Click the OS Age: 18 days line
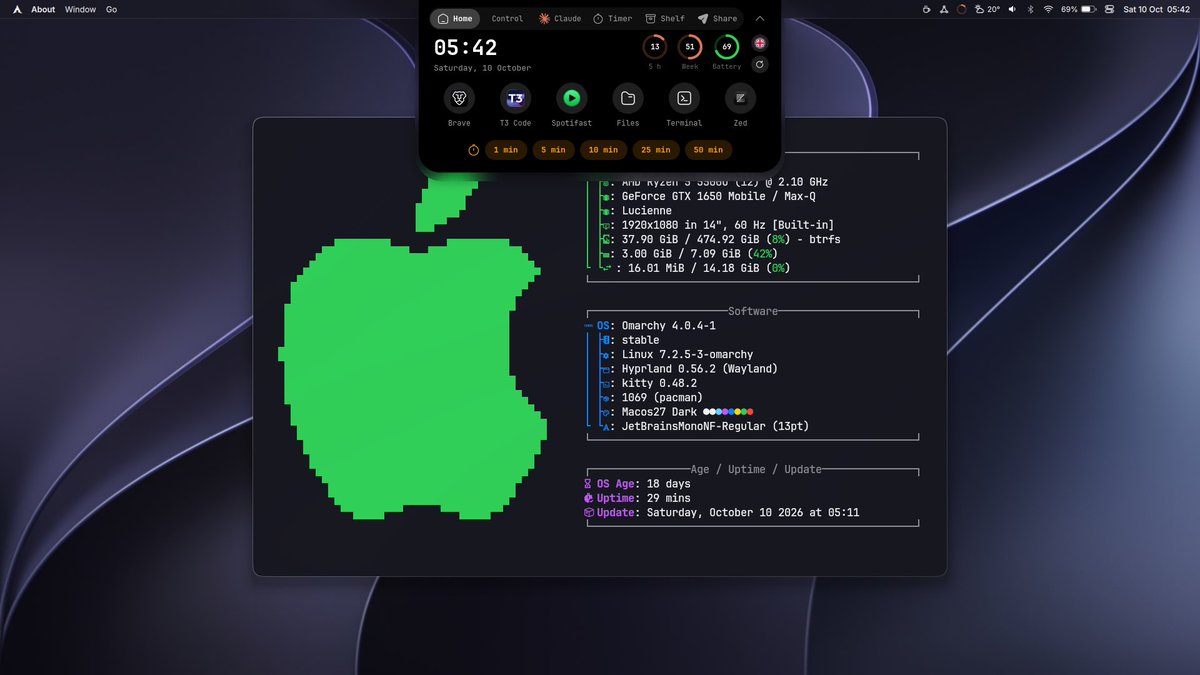 (637, 484)
